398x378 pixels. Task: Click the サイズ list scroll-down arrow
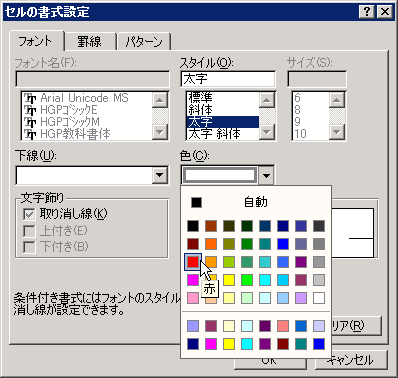tap(337, 132)
